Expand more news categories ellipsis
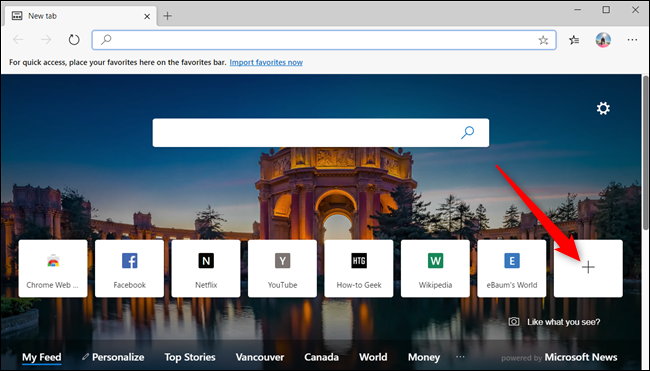The height and width of the screenshot is (371, 650). coord(460,356)
